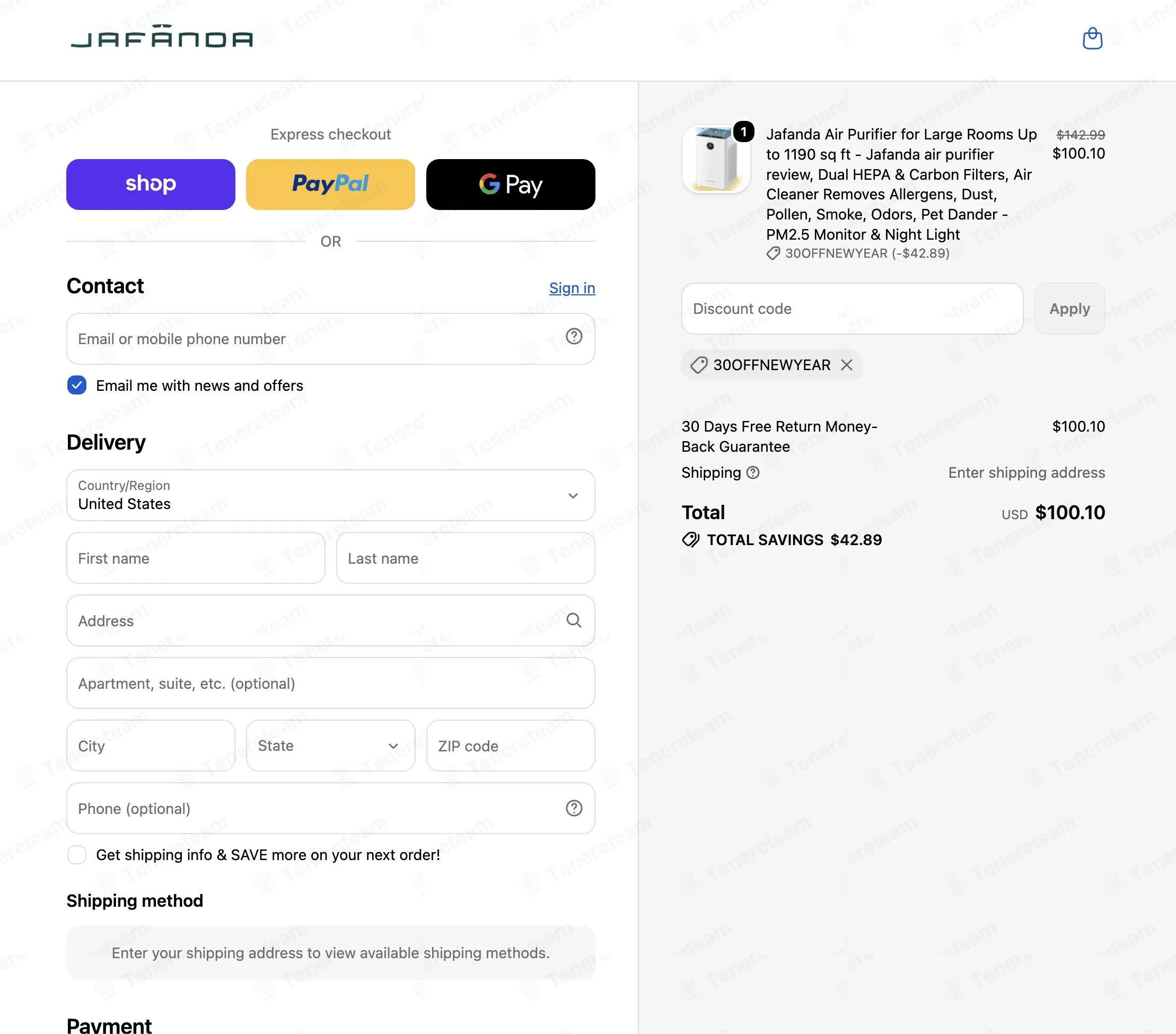This screenshot has width=1176, height=1034.
Task: Click Apply discount button
Action: coord(1069,309)
